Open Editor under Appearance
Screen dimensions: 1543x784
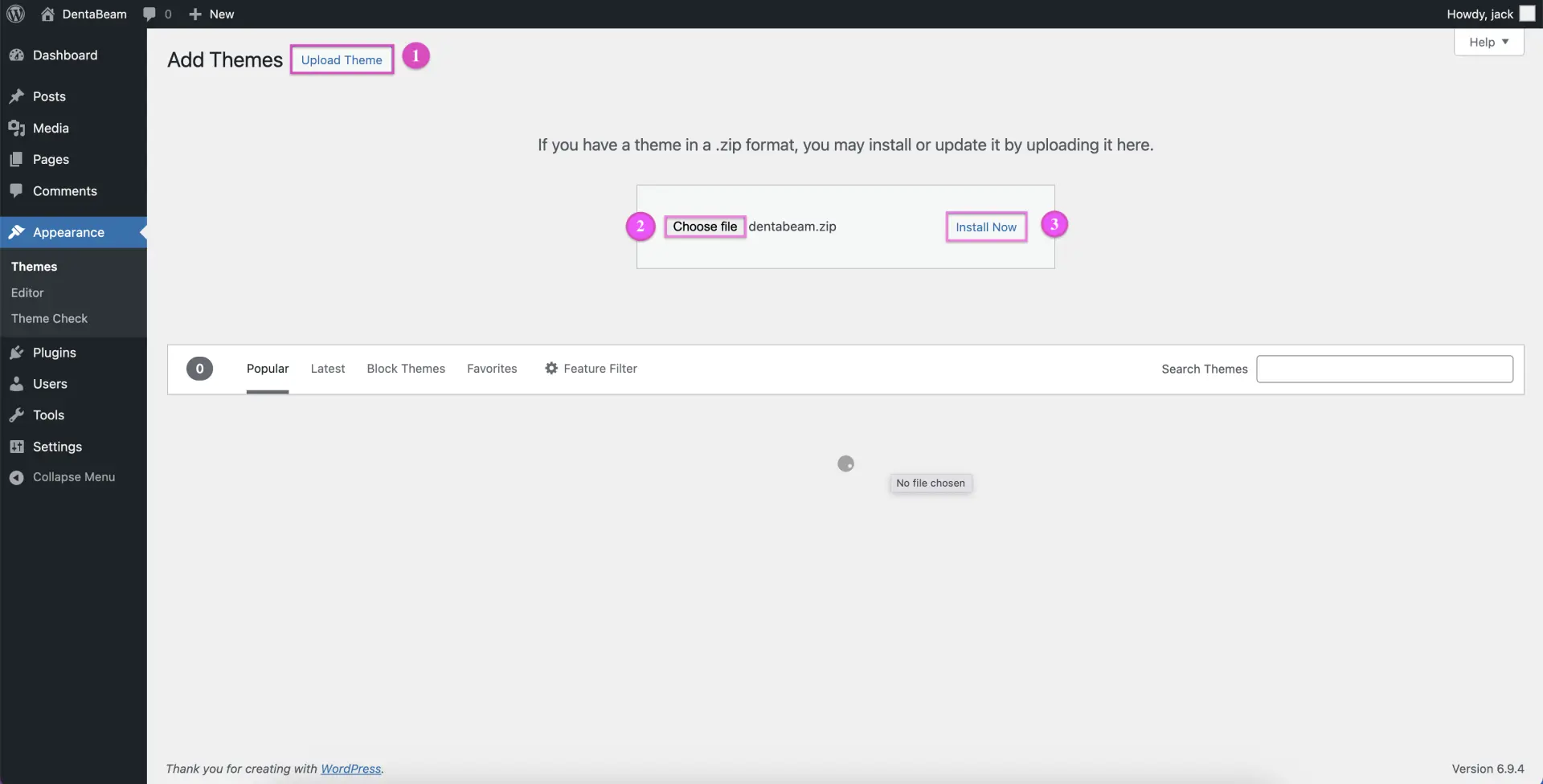point(27,292)
